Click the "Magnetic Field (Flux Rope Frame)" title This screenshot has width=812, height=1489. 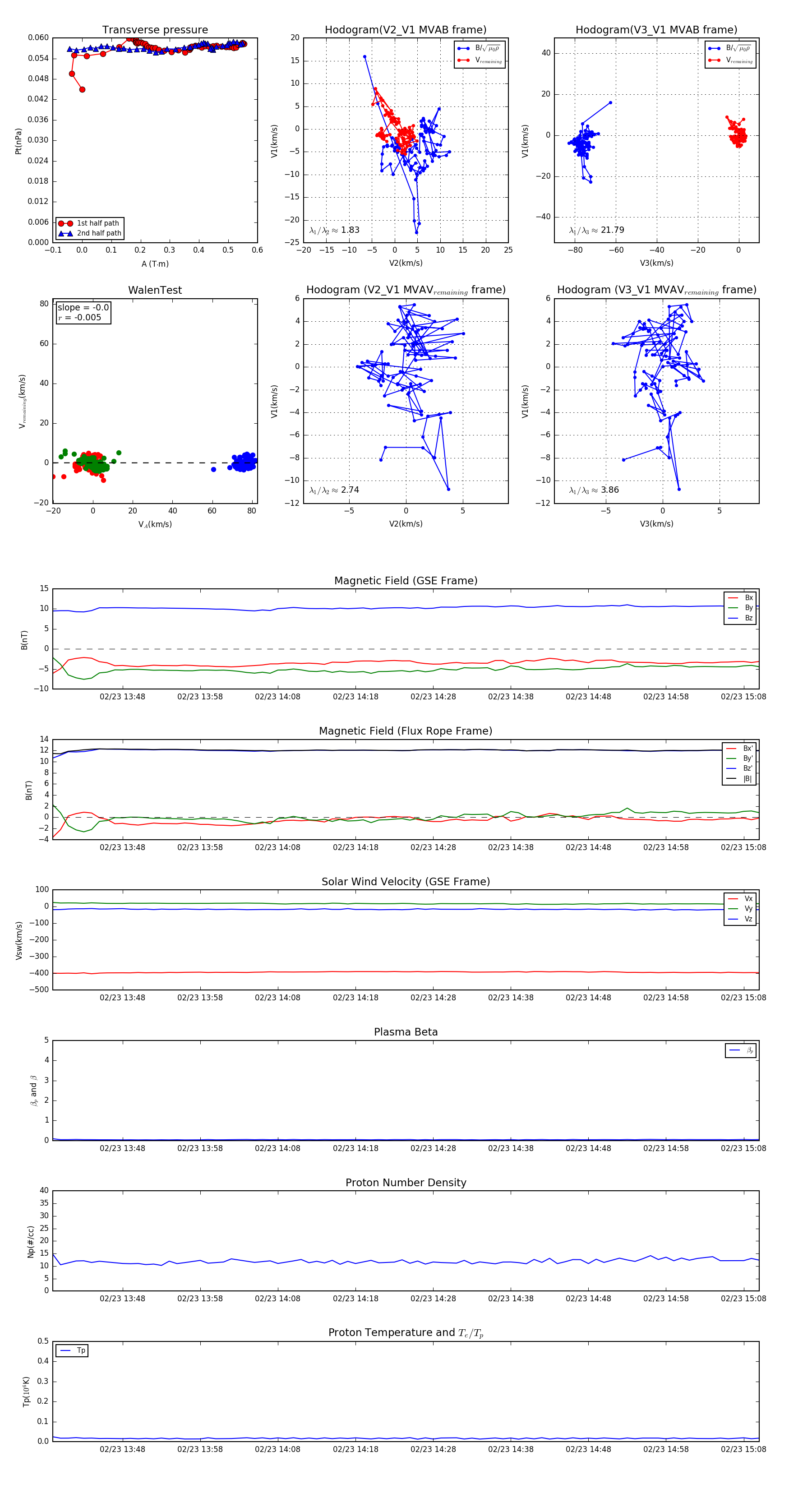pyautogui.click(x=406, y=731)
